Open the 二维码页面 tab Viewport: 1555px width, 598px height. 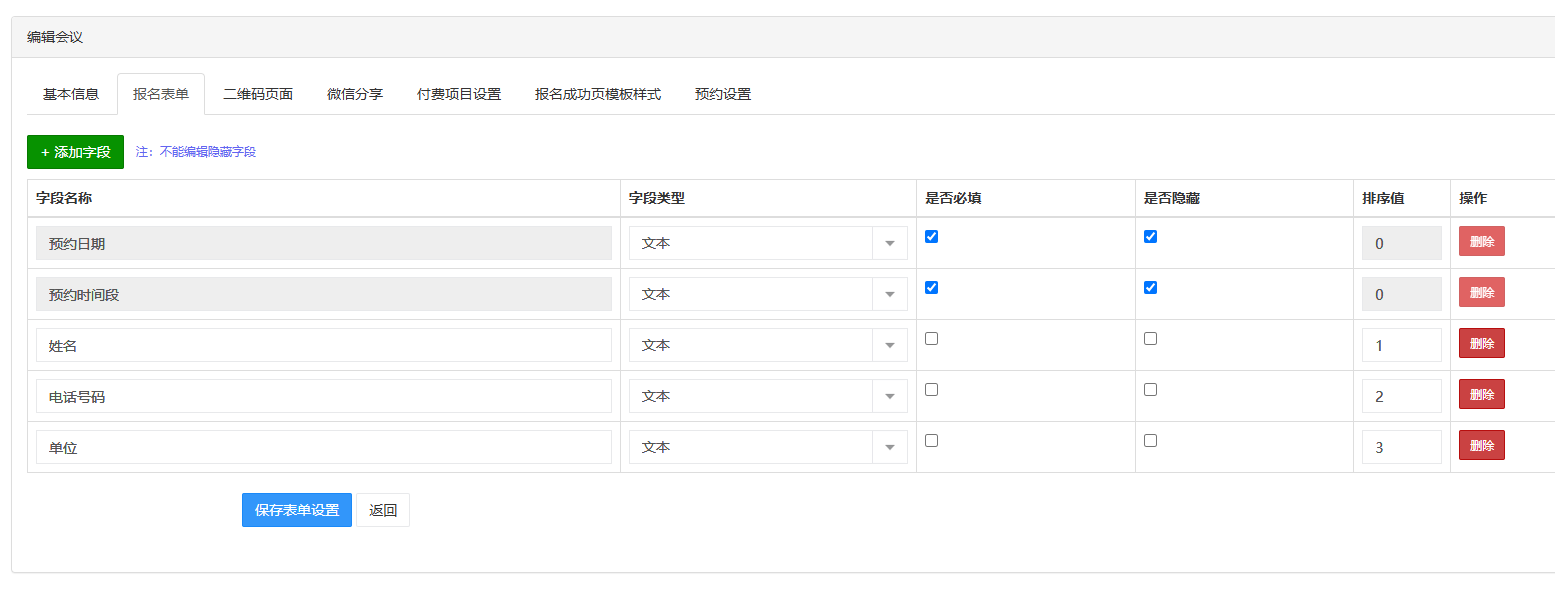point(258,94)
